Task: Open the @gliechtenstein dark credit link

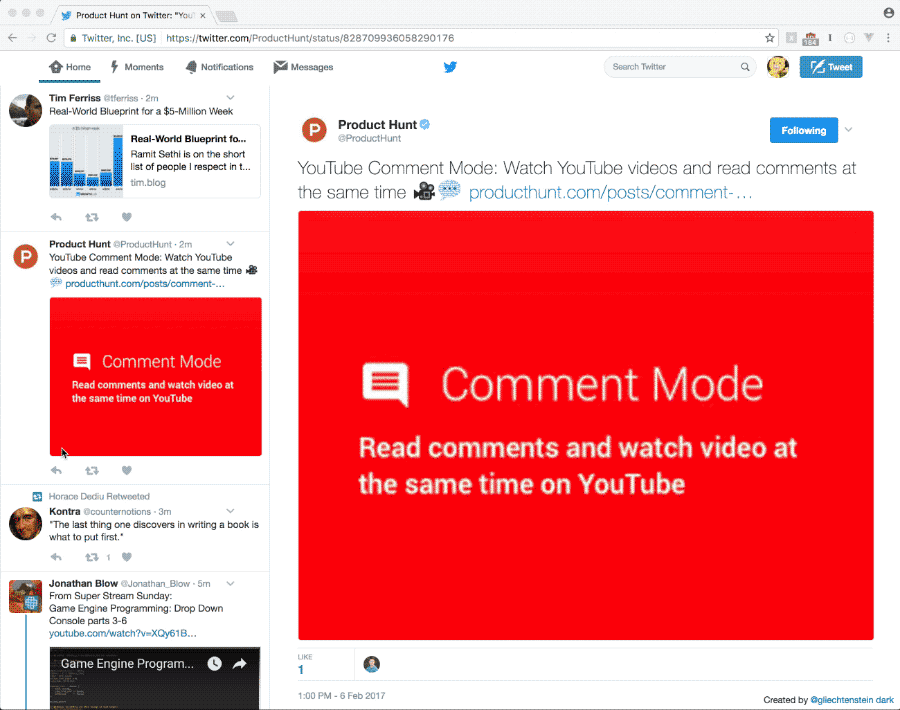Action: pyautogui.click(x=852, y=700)
